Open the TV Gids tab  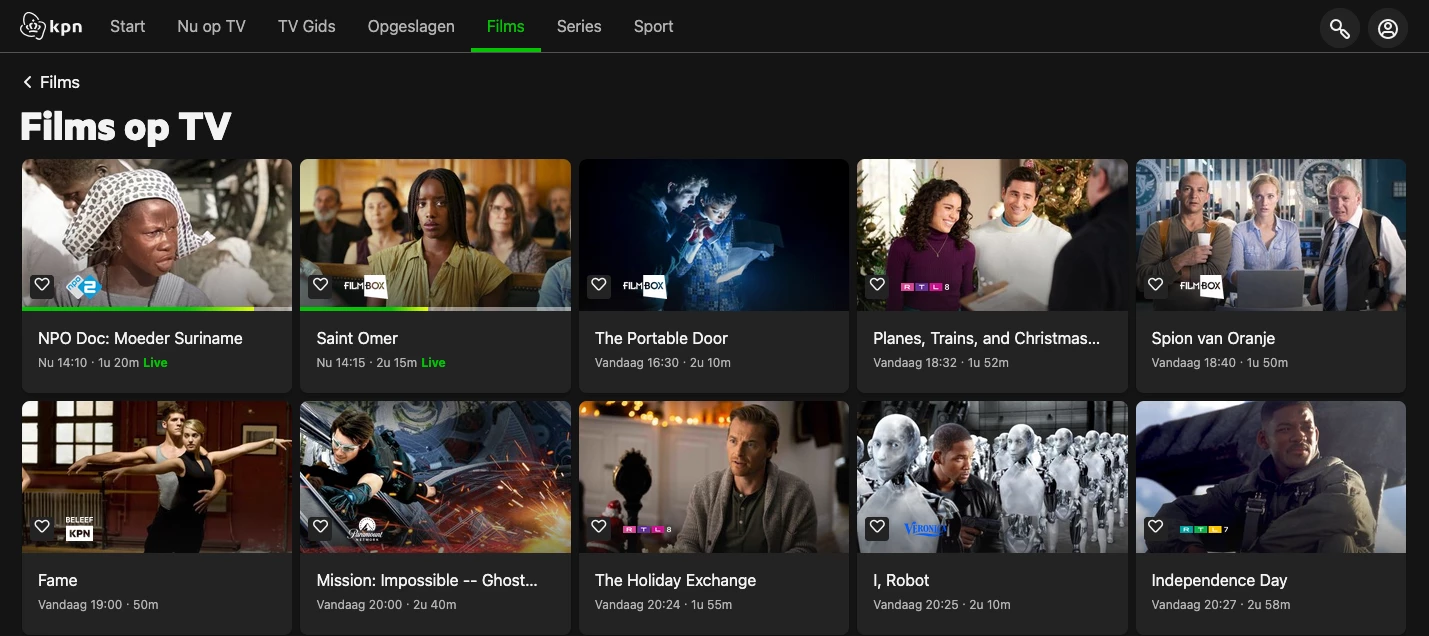click(307, 27)
